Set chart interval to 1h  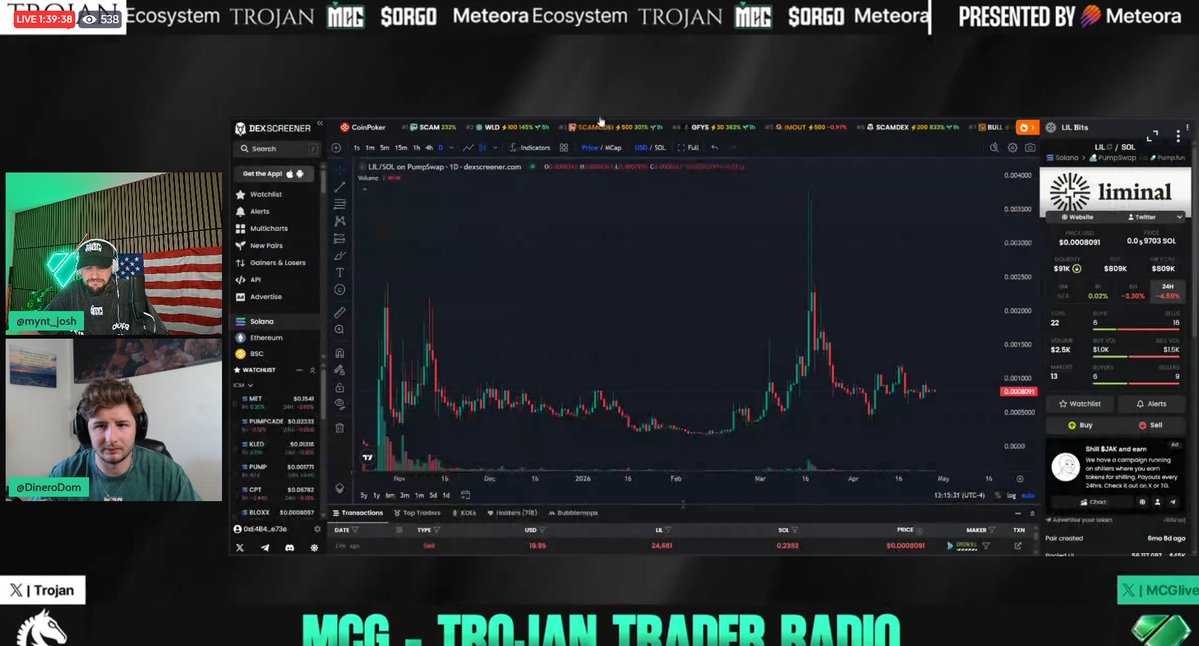pos(417,148)
